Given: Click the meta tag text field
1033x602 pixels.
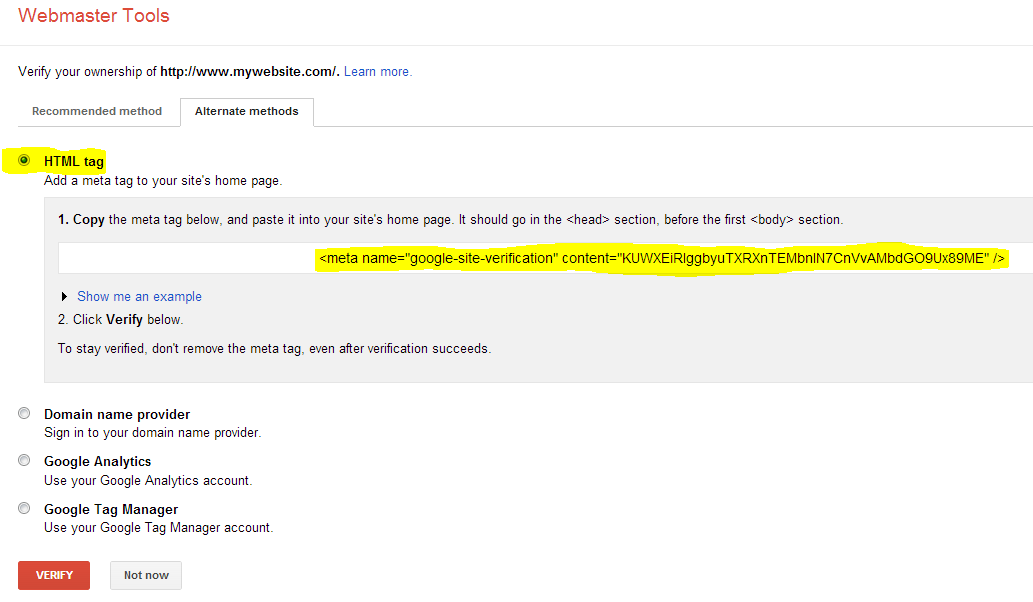Looking at the screenshot, I should tap(545, 258).
